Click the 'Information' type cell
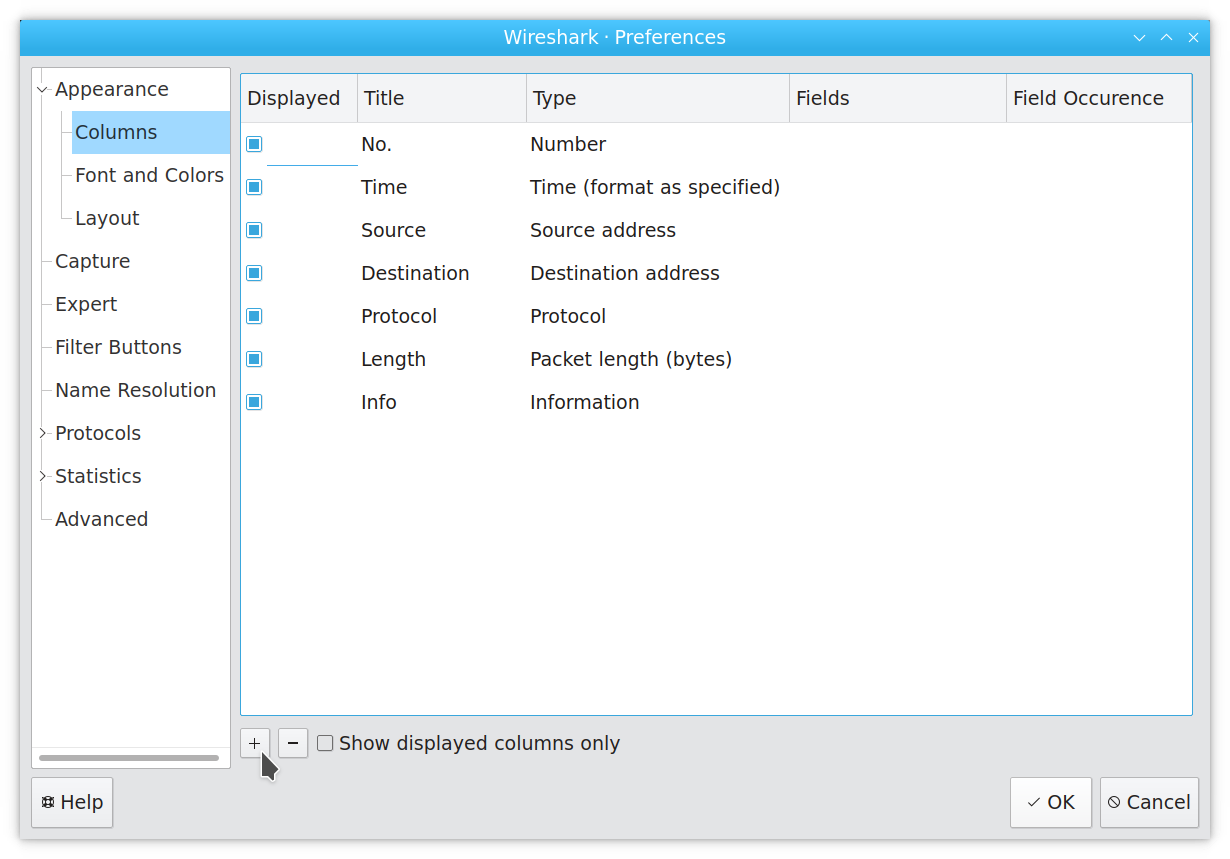1230x859 pixels. tap(658, 402)
